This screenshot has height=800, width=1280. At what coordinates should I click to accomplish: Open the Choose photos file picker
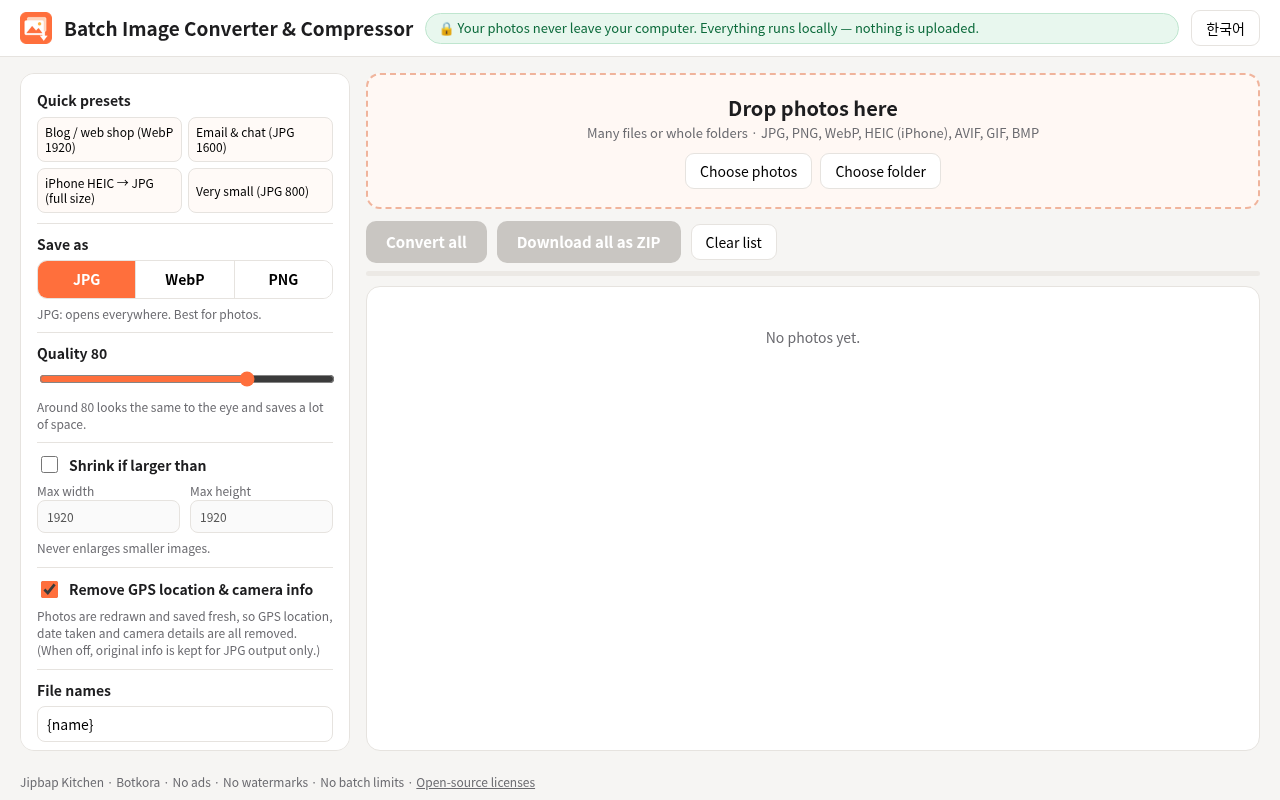click(748, 171)
